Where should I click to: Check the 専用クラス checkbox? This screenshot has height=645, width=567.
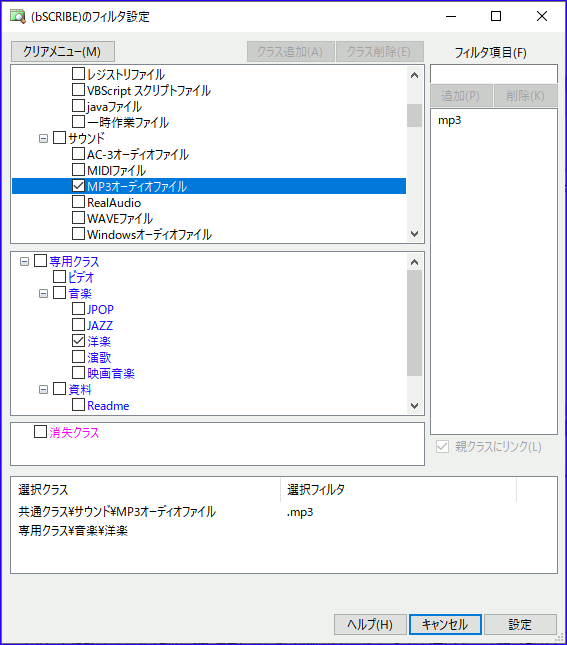pyautogui.click(x=40, y=261)
